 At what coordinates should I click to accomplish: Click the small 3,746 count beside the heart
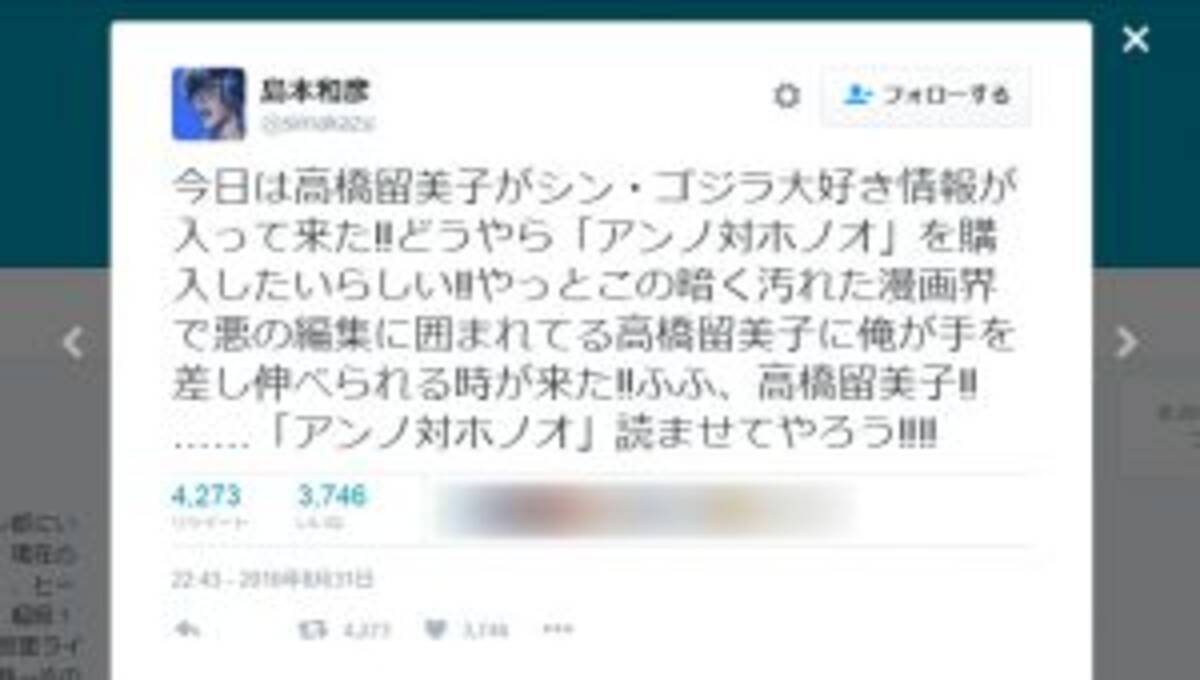click(485, 631)
